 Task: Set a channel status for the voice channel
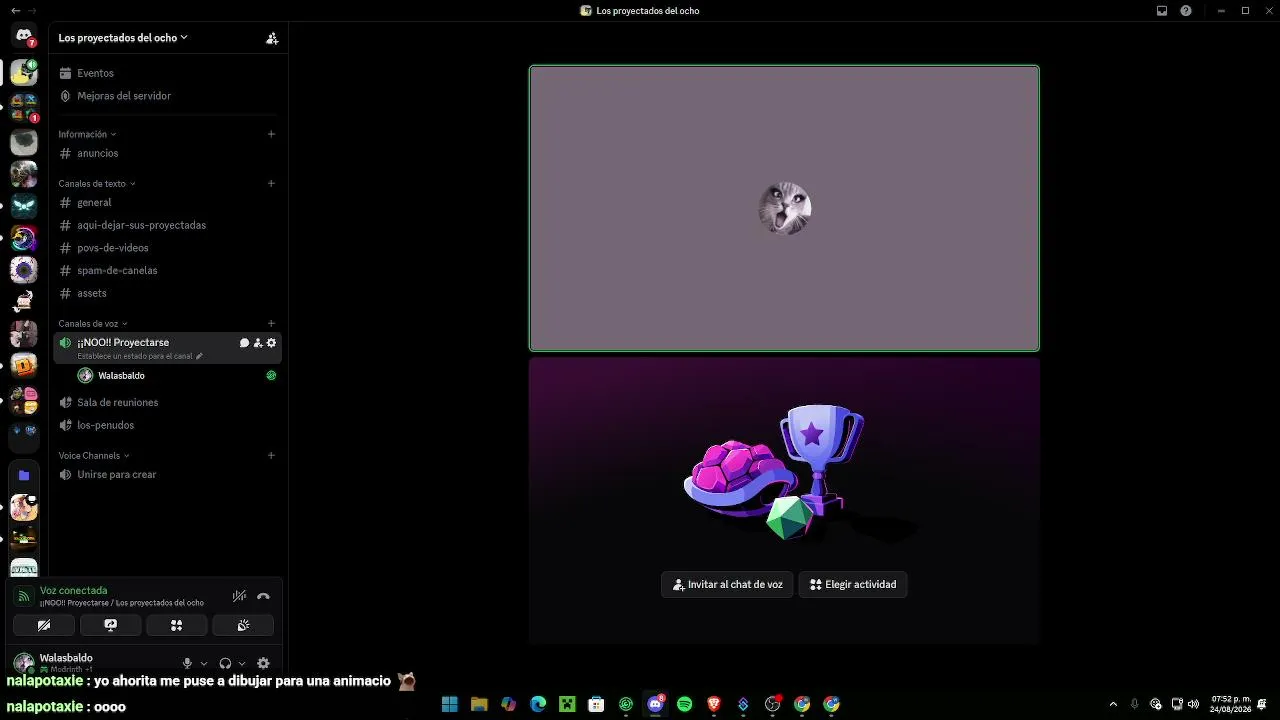tap(140, 356)
